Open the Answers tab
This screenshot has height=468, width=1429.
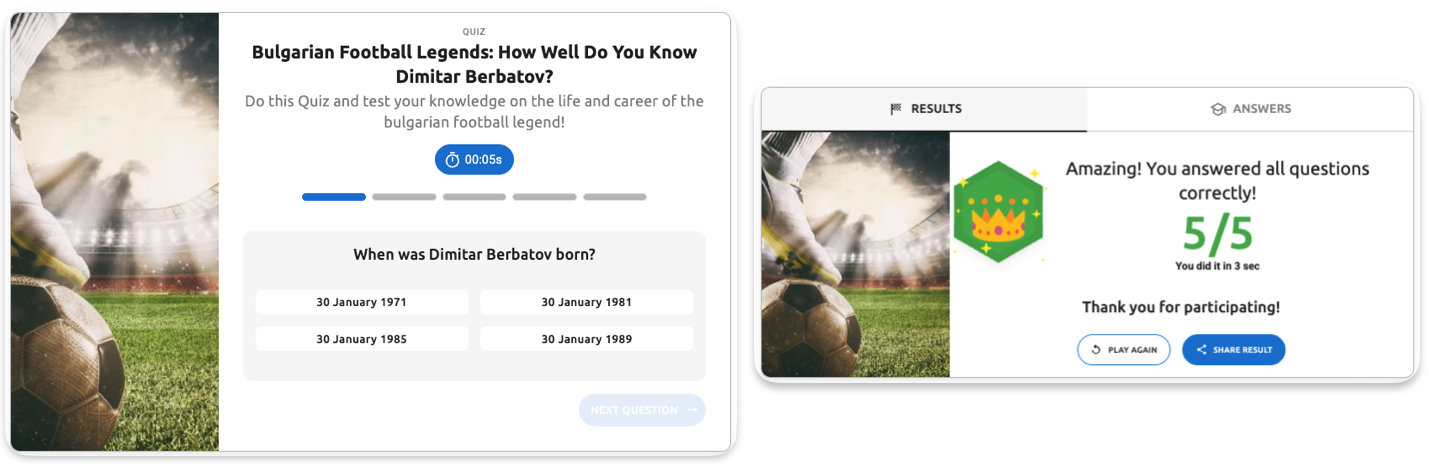click(1251, 109)
